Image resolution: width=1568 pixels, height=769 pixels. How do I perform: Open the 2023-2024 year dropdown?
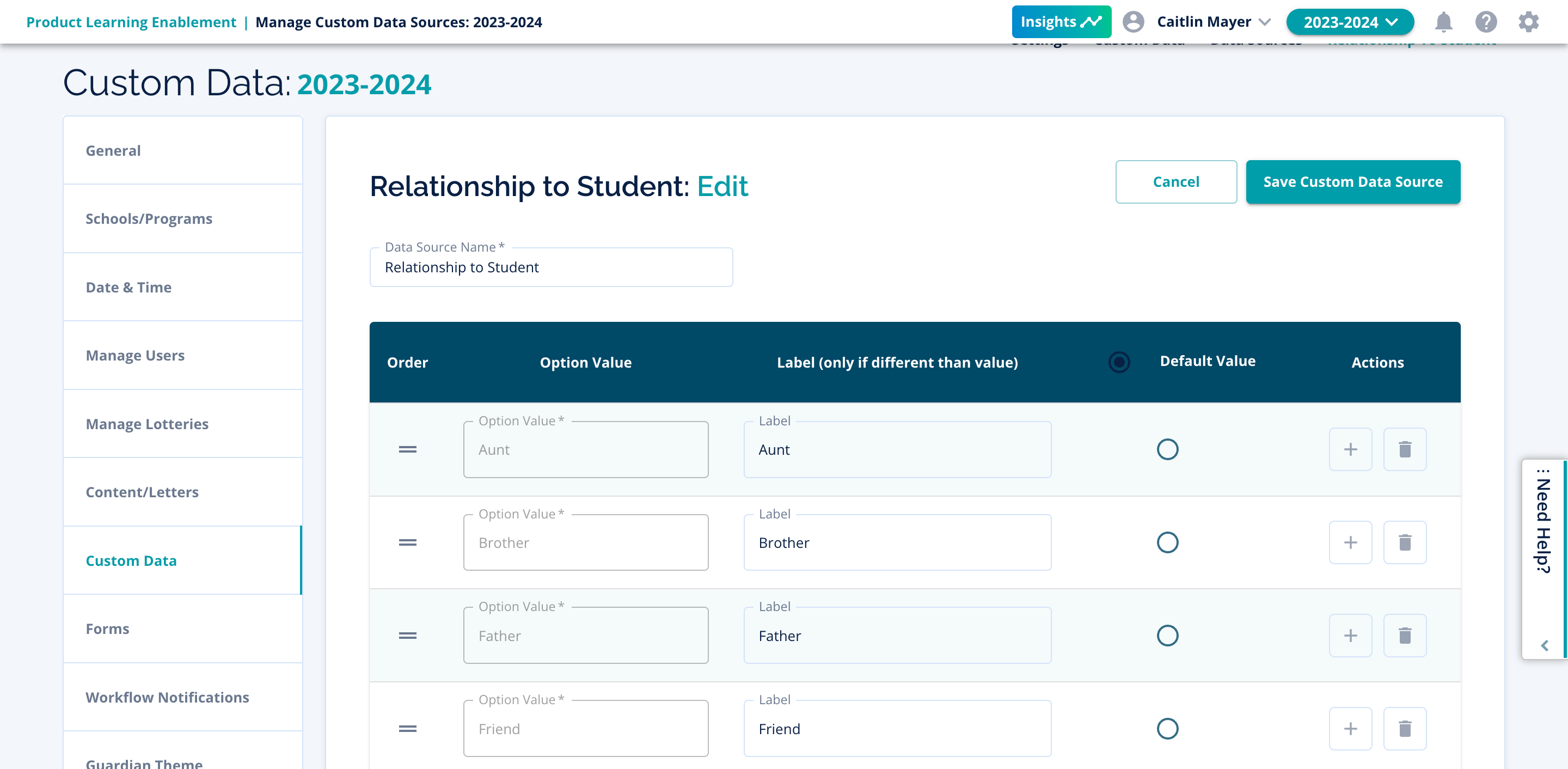click(1350, 22)
